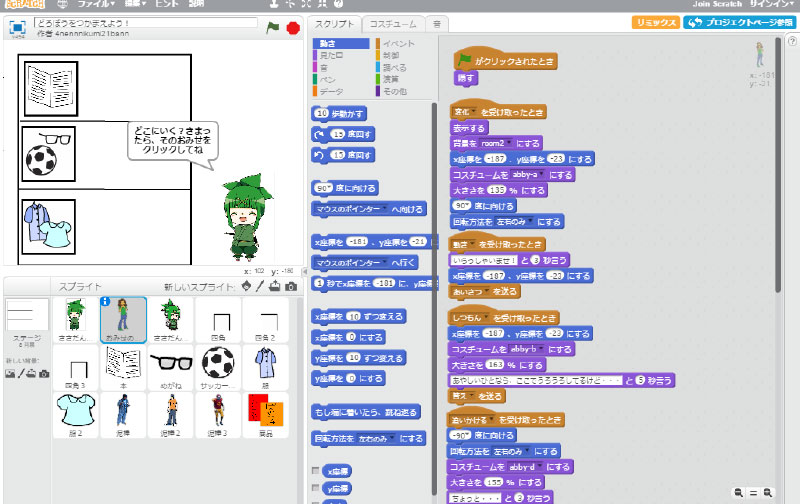The image size is (800, 504).
Task: Tick the y座標 reporter checkbox
Action: [x=316, y=489]
